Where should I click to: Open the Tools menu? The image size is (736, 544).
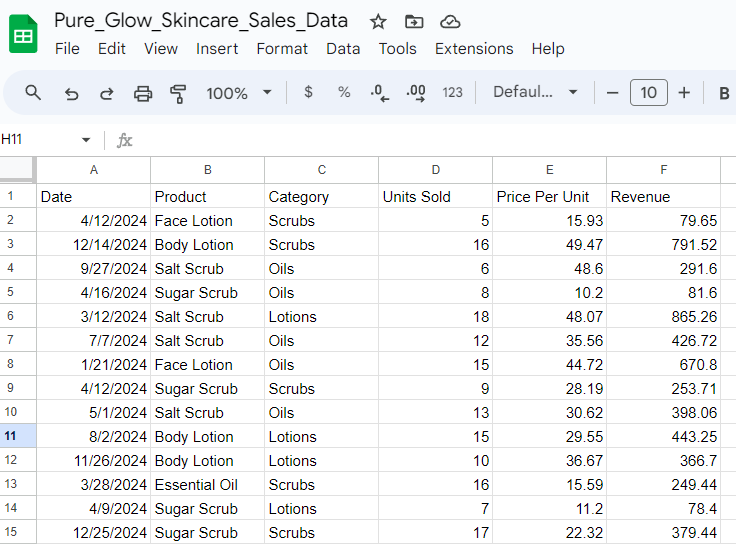(x=398, y=49)
